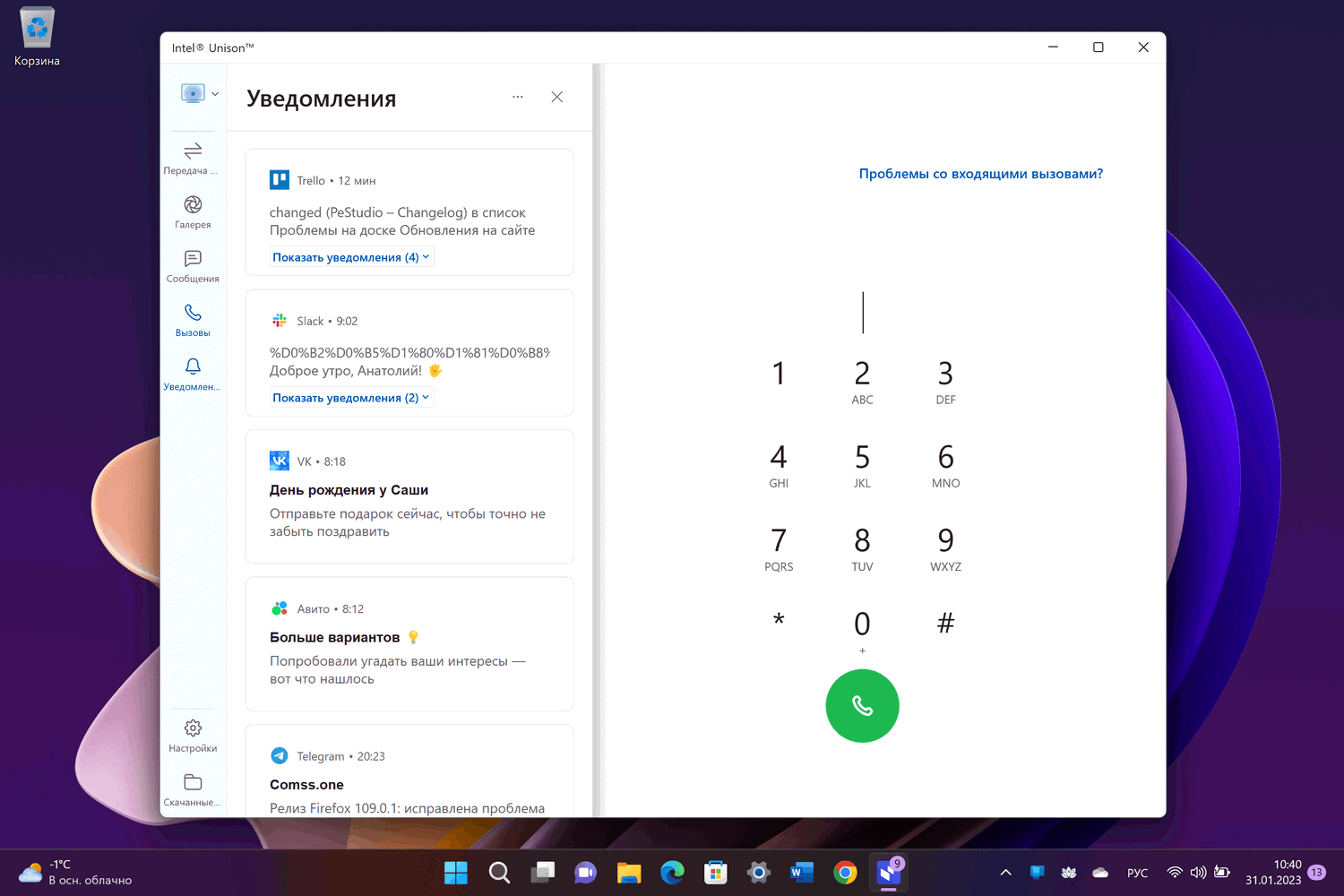1344x896 pixels.
Task: Switch to the Calls section (Вызовы)
Action: [193, 320]
